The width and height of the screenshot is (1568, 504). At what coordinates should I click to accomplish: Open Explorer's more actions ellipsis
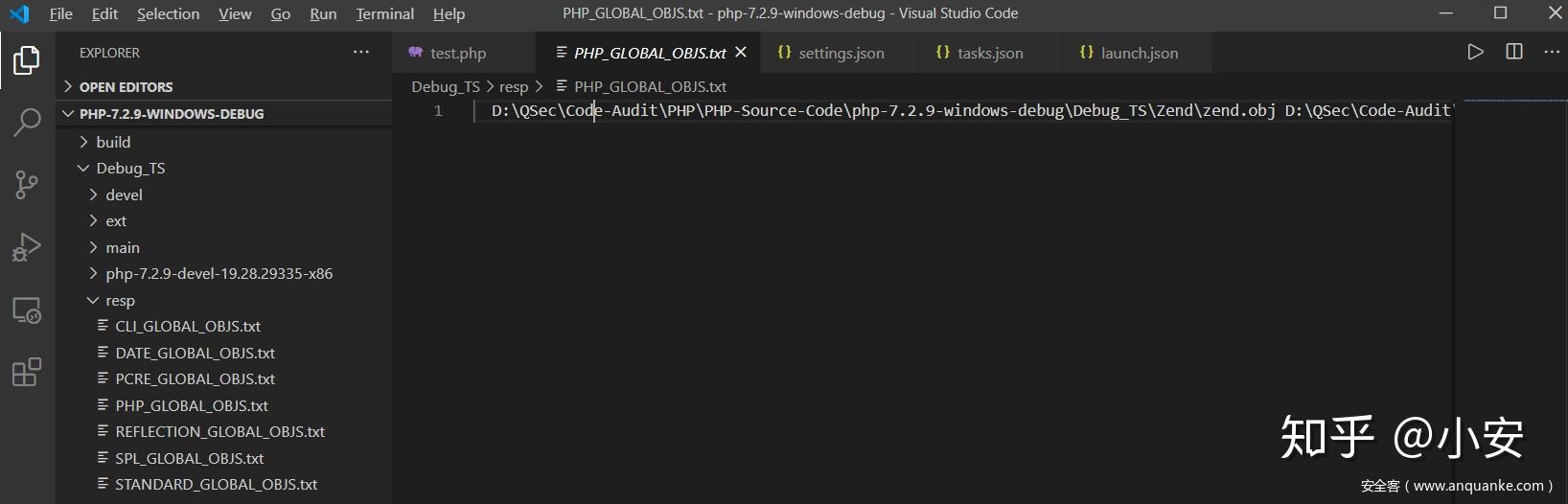[360, 53]
